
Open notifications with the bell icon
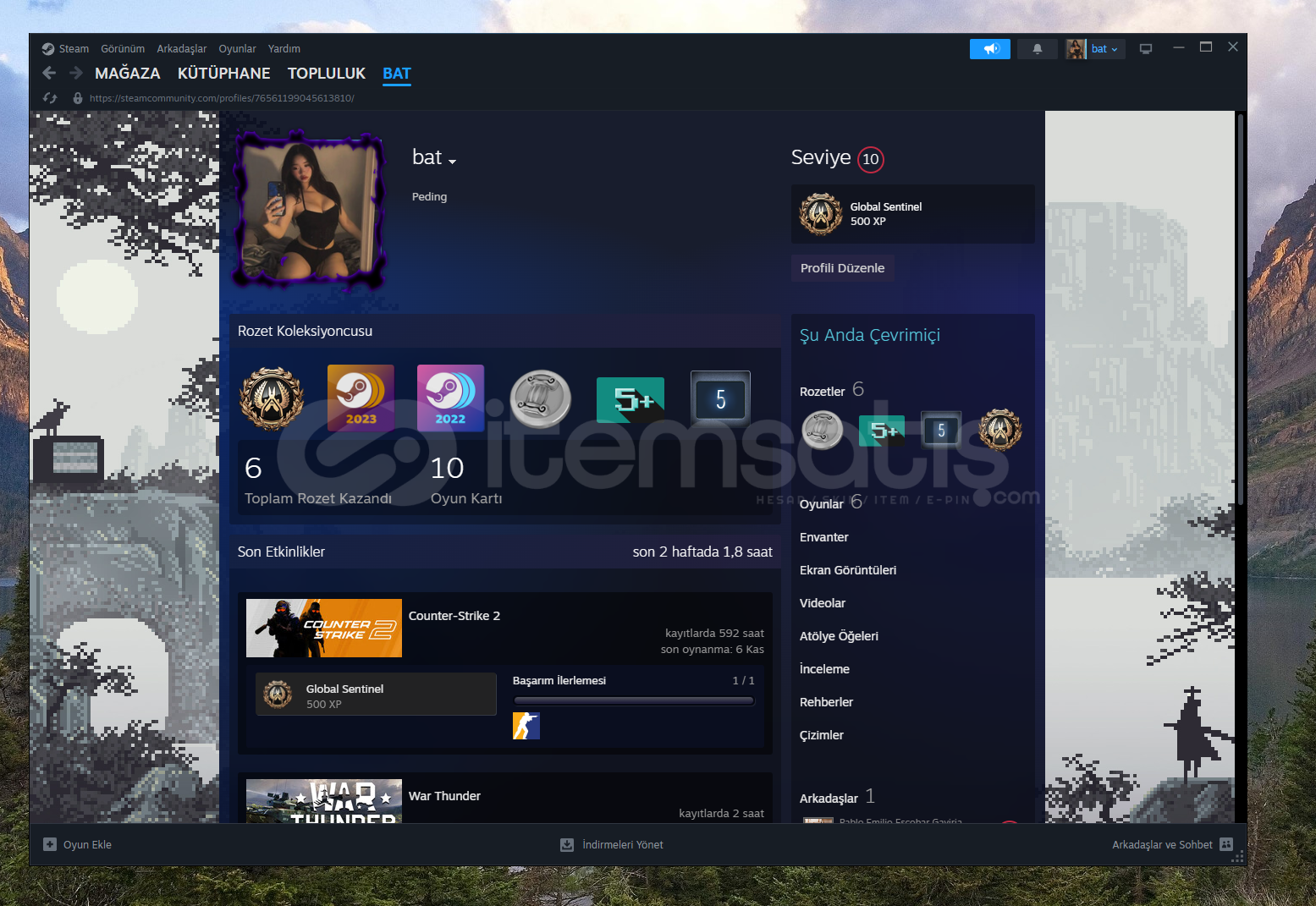[1038, 49]
